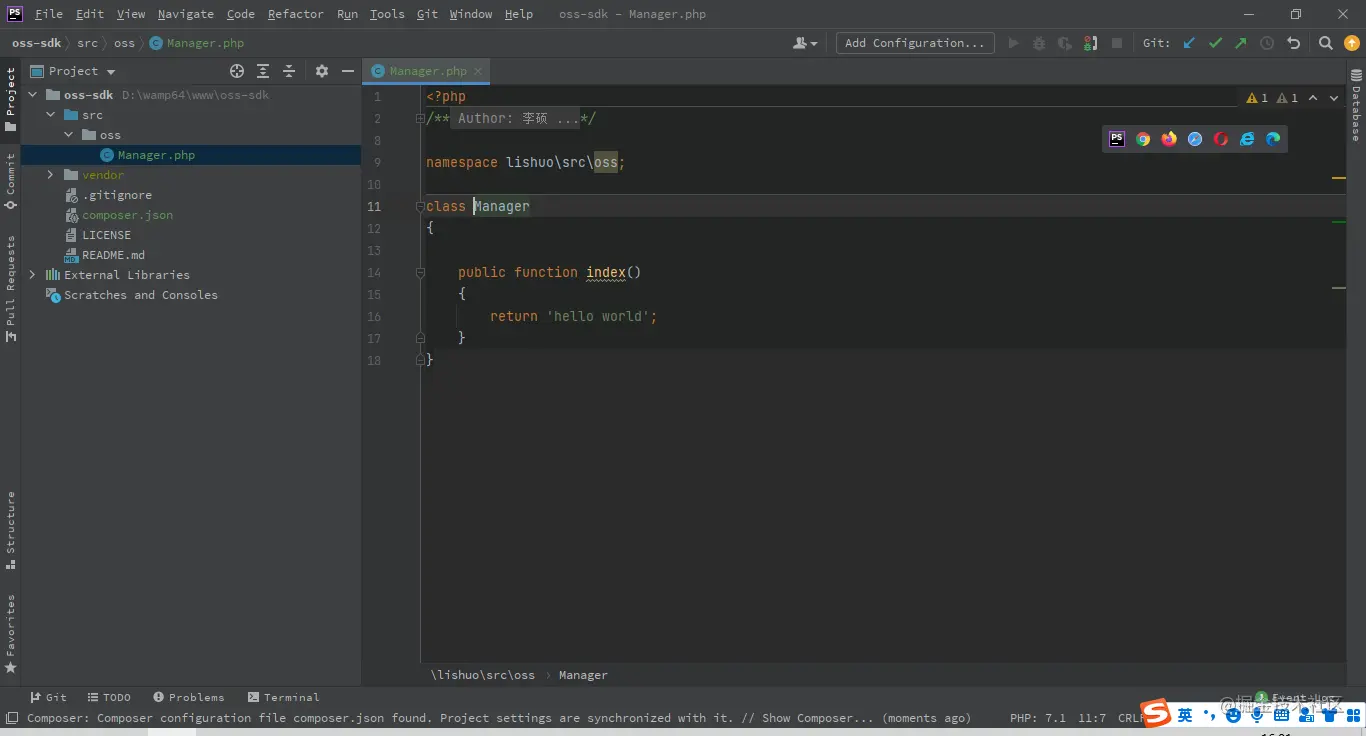This screenshot has width=1366, height=736.
Task: Toggle Start Listening for PHP Debug Connections
Action: pyautogui.click(x=1091, y=43)
